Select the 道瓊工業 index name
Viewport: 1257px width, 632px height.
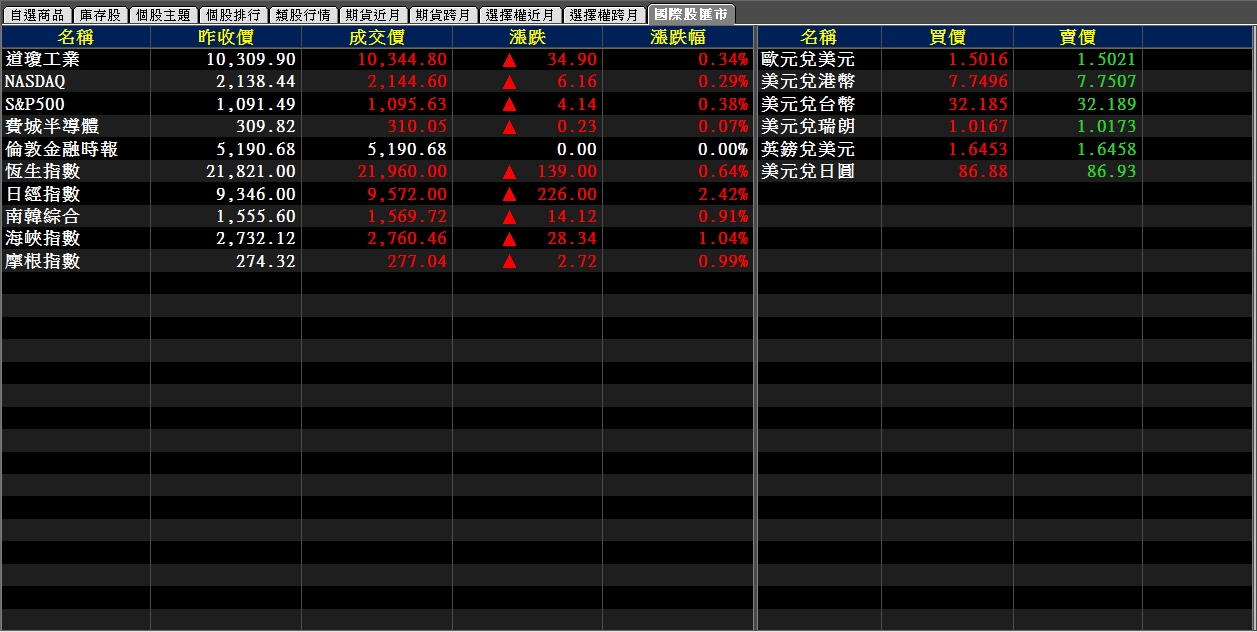[42, 59]
